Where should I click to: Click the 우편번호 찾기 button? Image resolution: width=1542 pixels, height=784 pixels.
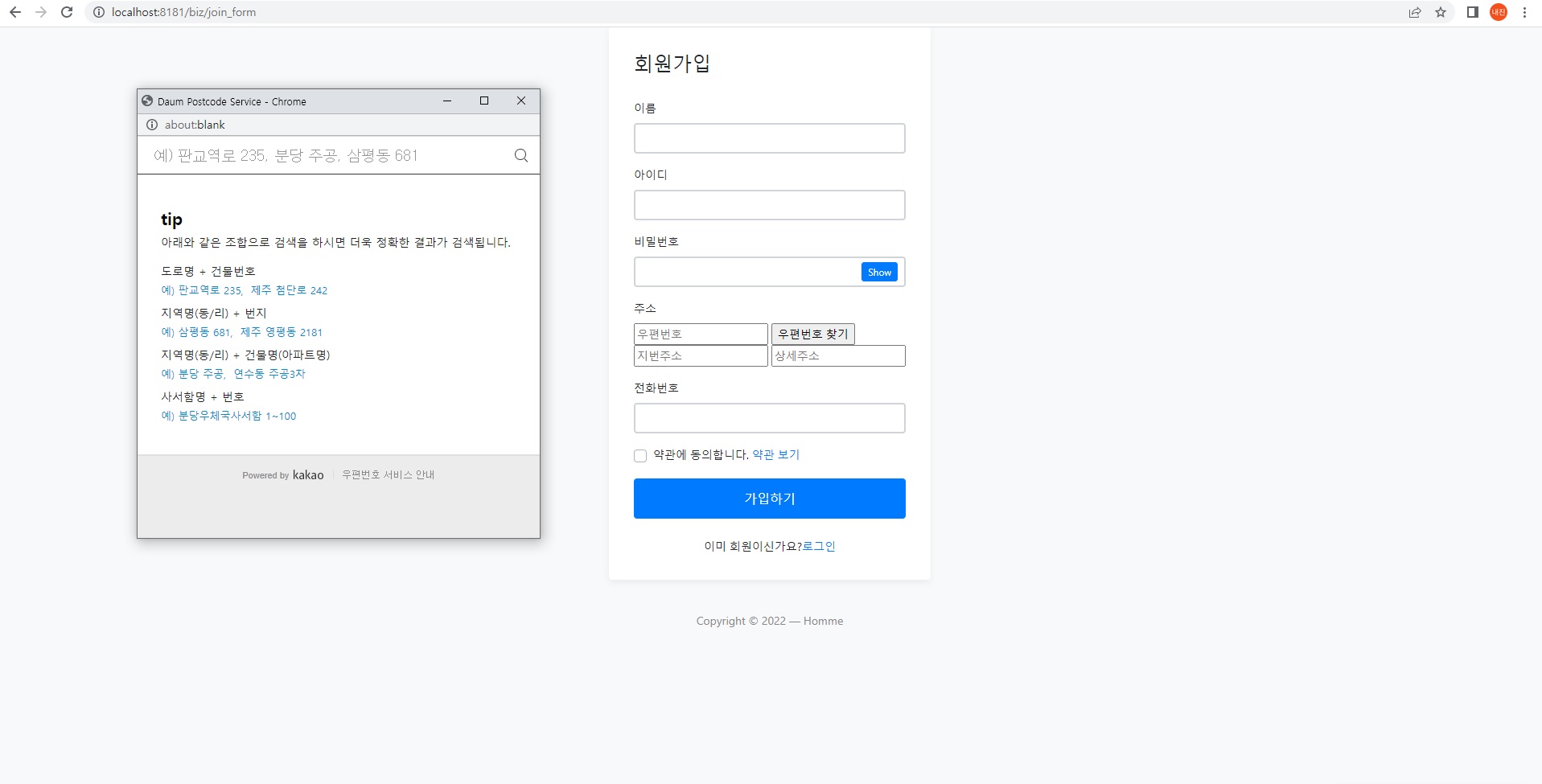tap(813, 333)
